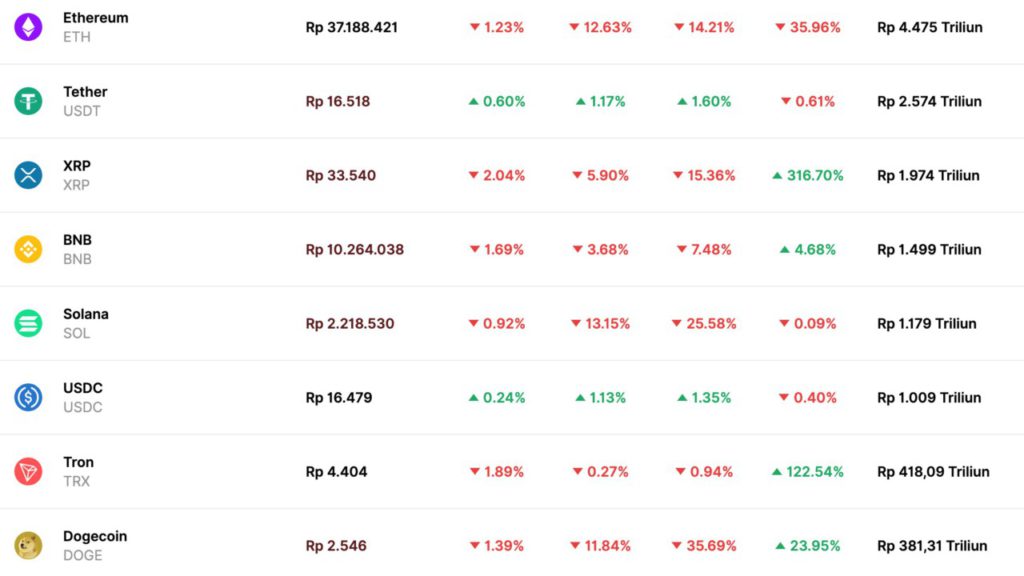Click the red Tron coin icon
This screenshot has height=576, width=1024.
(x=28, y=472)
